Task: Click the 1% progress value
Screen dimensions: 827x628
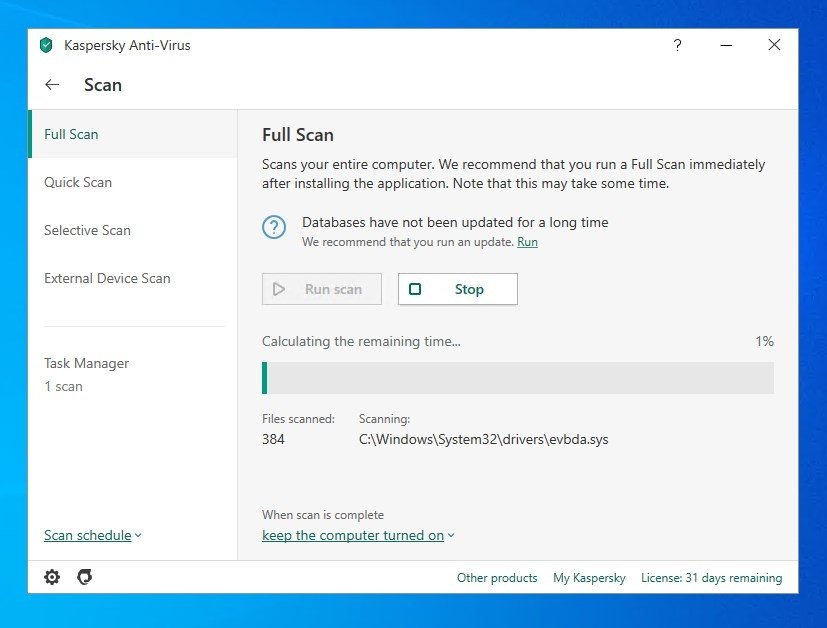Action: [x=764, y=341]
